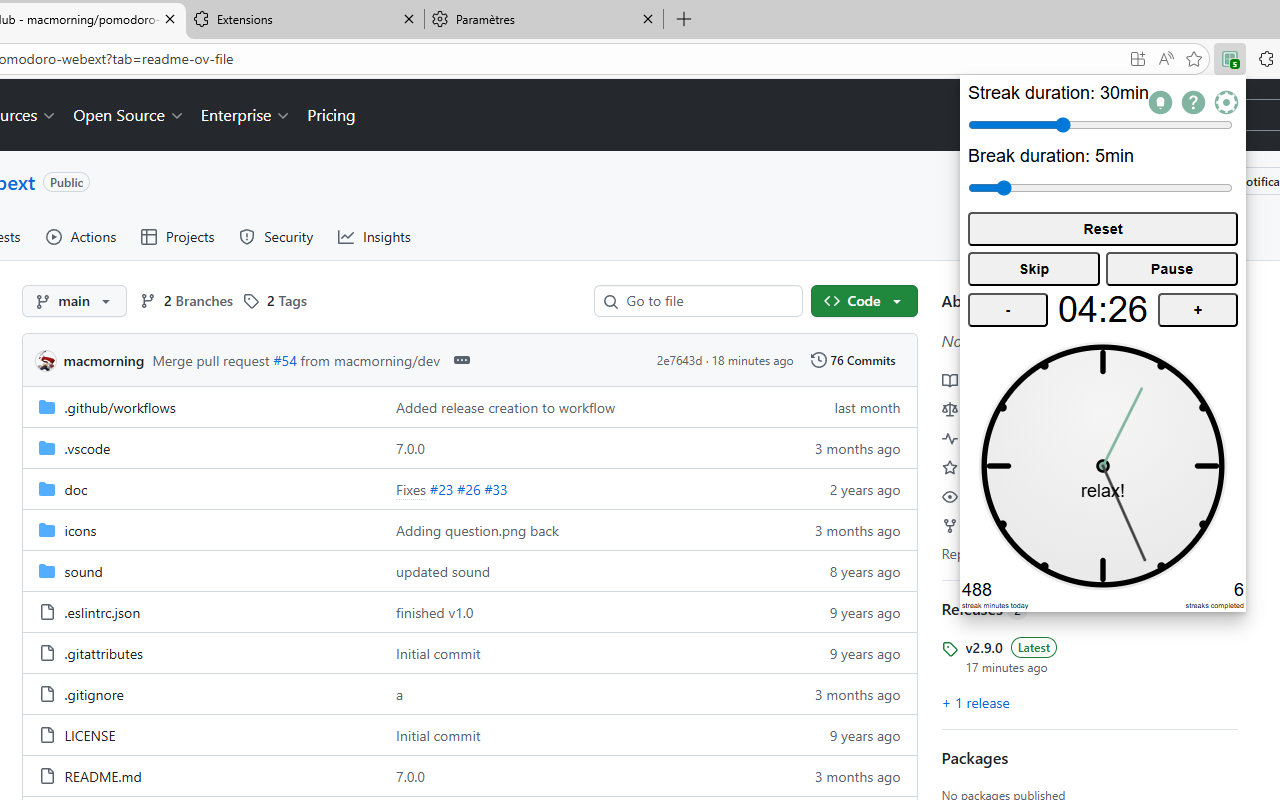
Task: Open a new browser tab
Action: coord(684,19)
